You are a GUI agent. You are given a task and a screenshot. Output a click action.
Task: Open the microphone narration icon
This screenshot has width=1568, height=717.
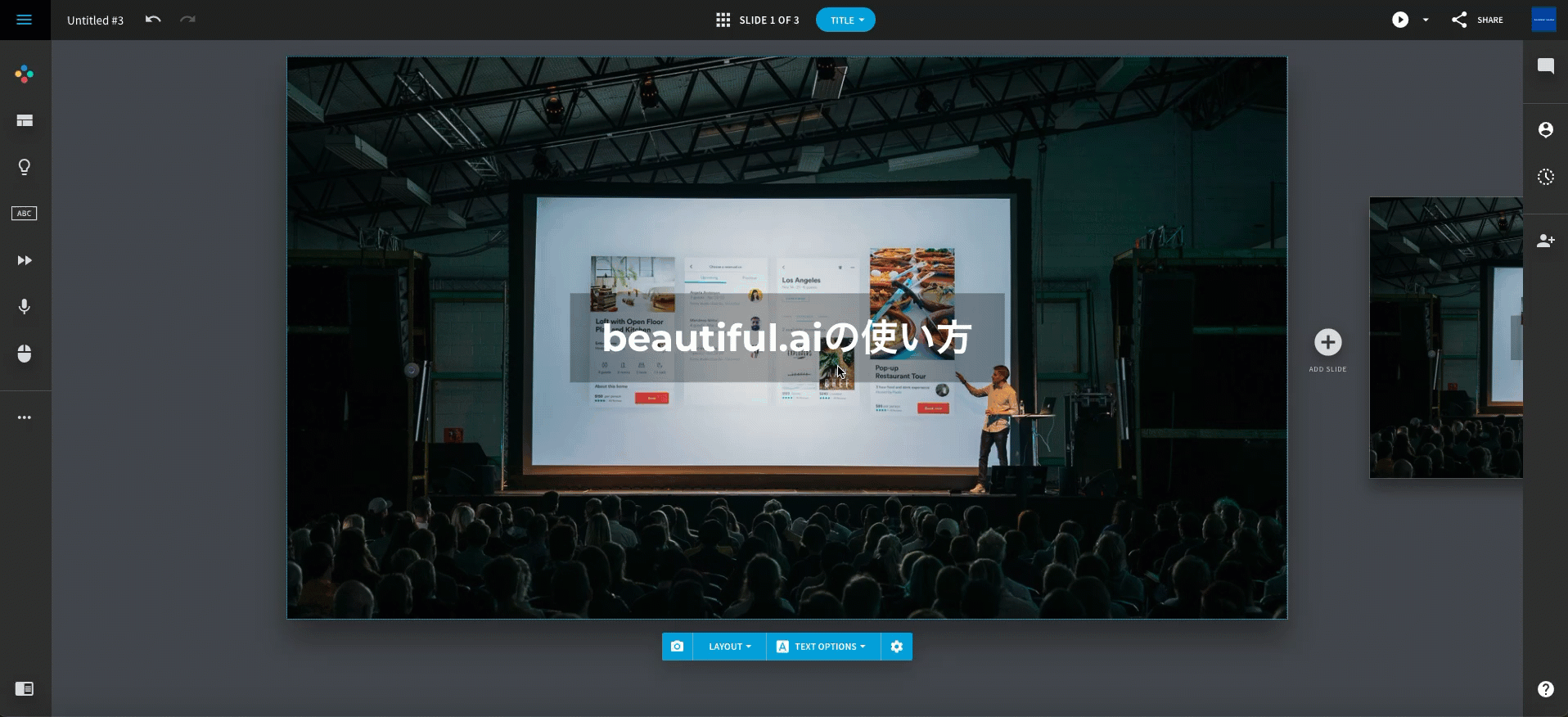click(x=25, y=307)
